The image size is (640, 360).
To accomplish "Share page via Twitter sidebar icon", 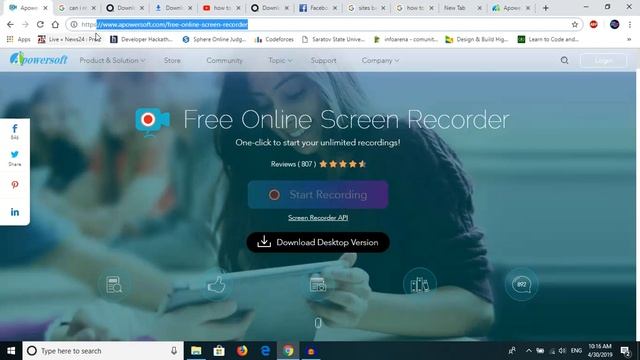I will [15, 158].
